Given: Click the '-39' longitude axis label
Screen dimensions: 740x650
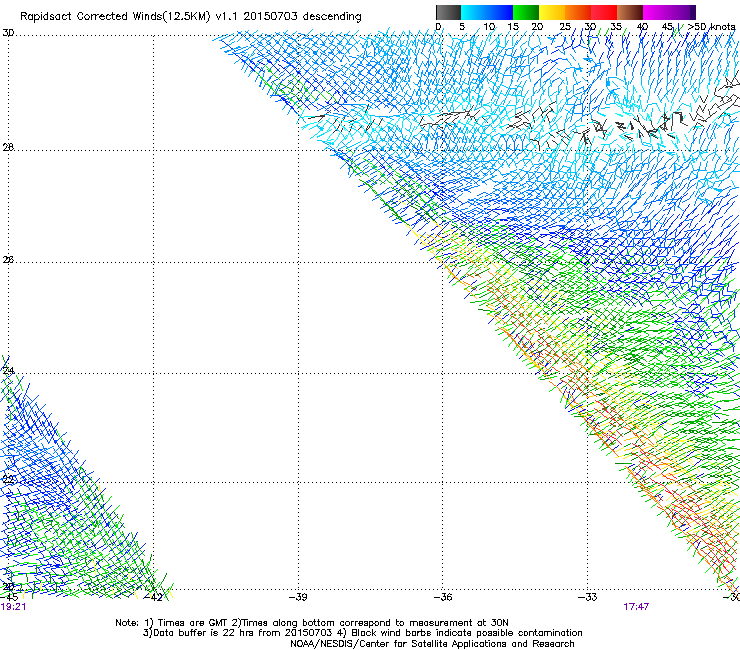Looking at the screenshot, I should point(298,597).
